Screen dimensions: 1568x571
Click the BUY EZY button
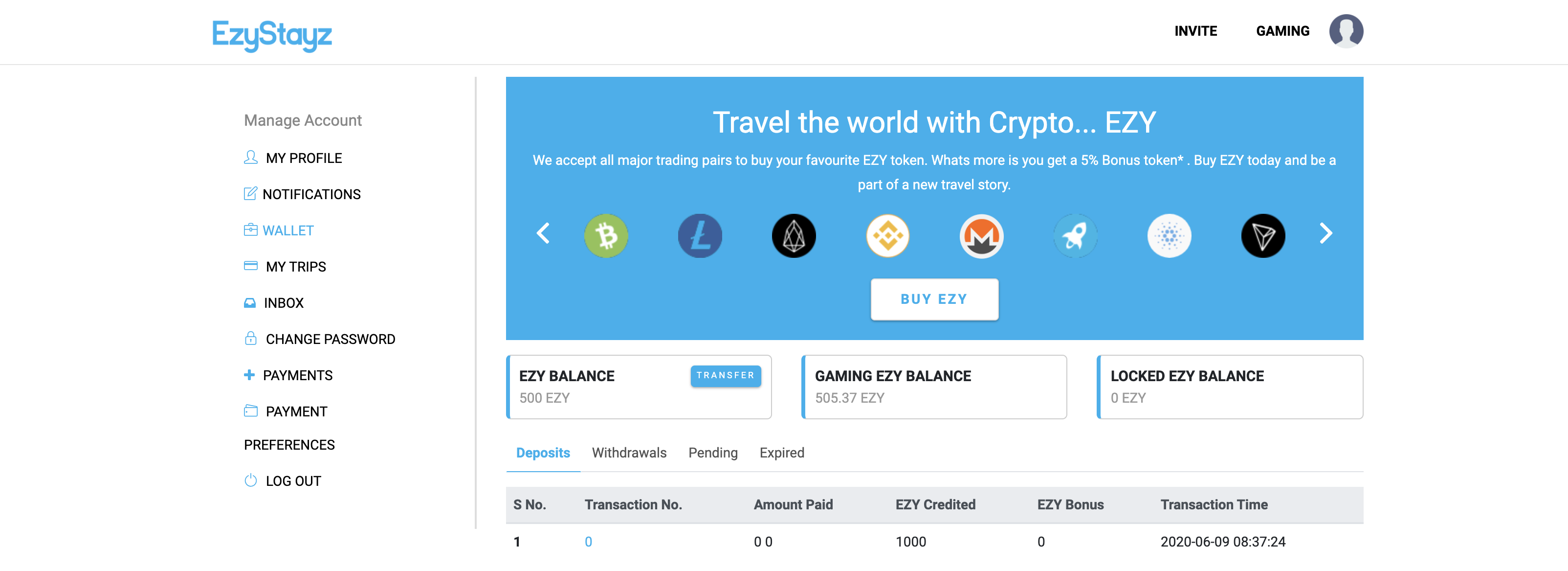pos(934,299)
